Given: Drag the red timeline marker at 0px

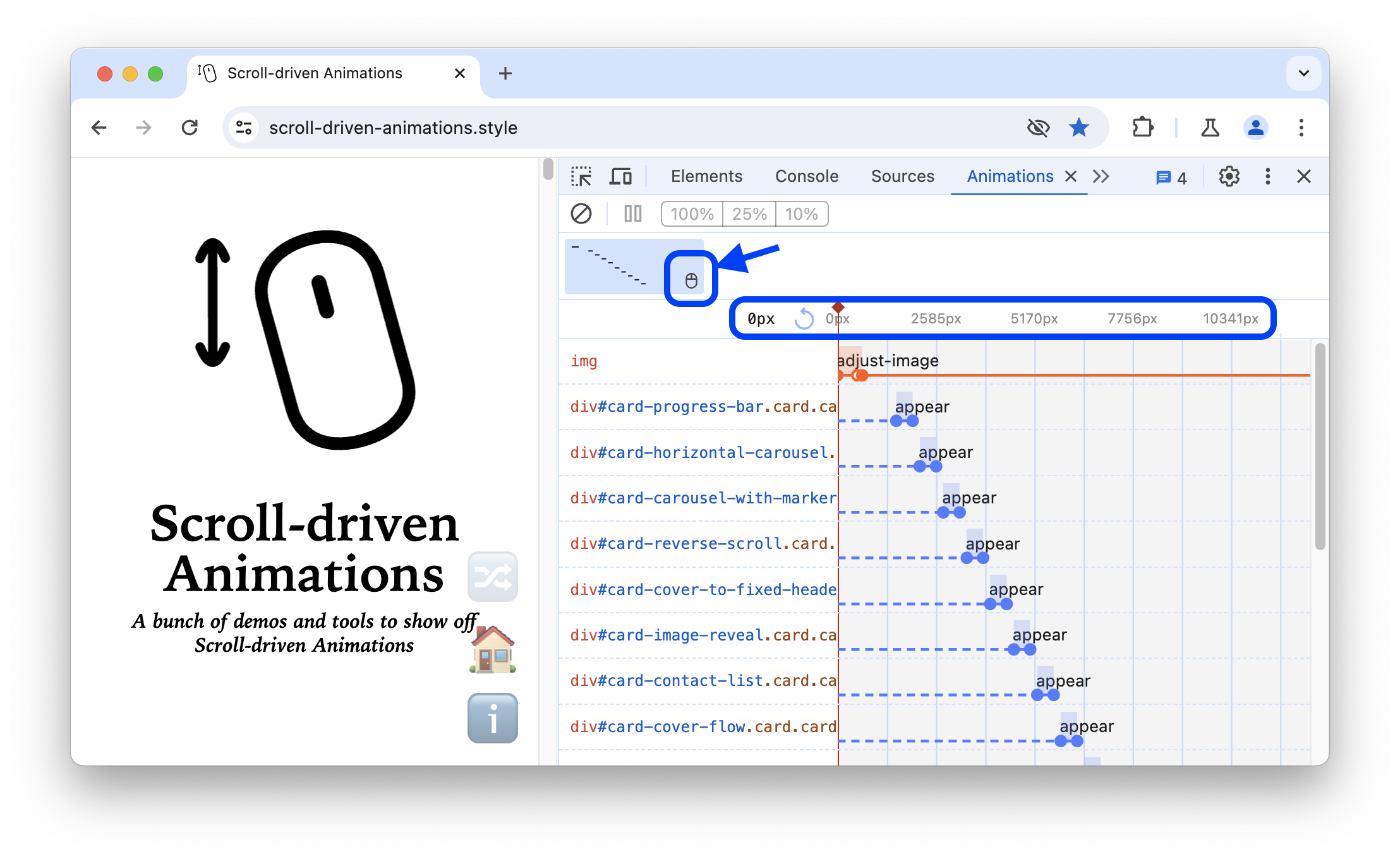Looking at the screenshot, I should pos(836,307).
